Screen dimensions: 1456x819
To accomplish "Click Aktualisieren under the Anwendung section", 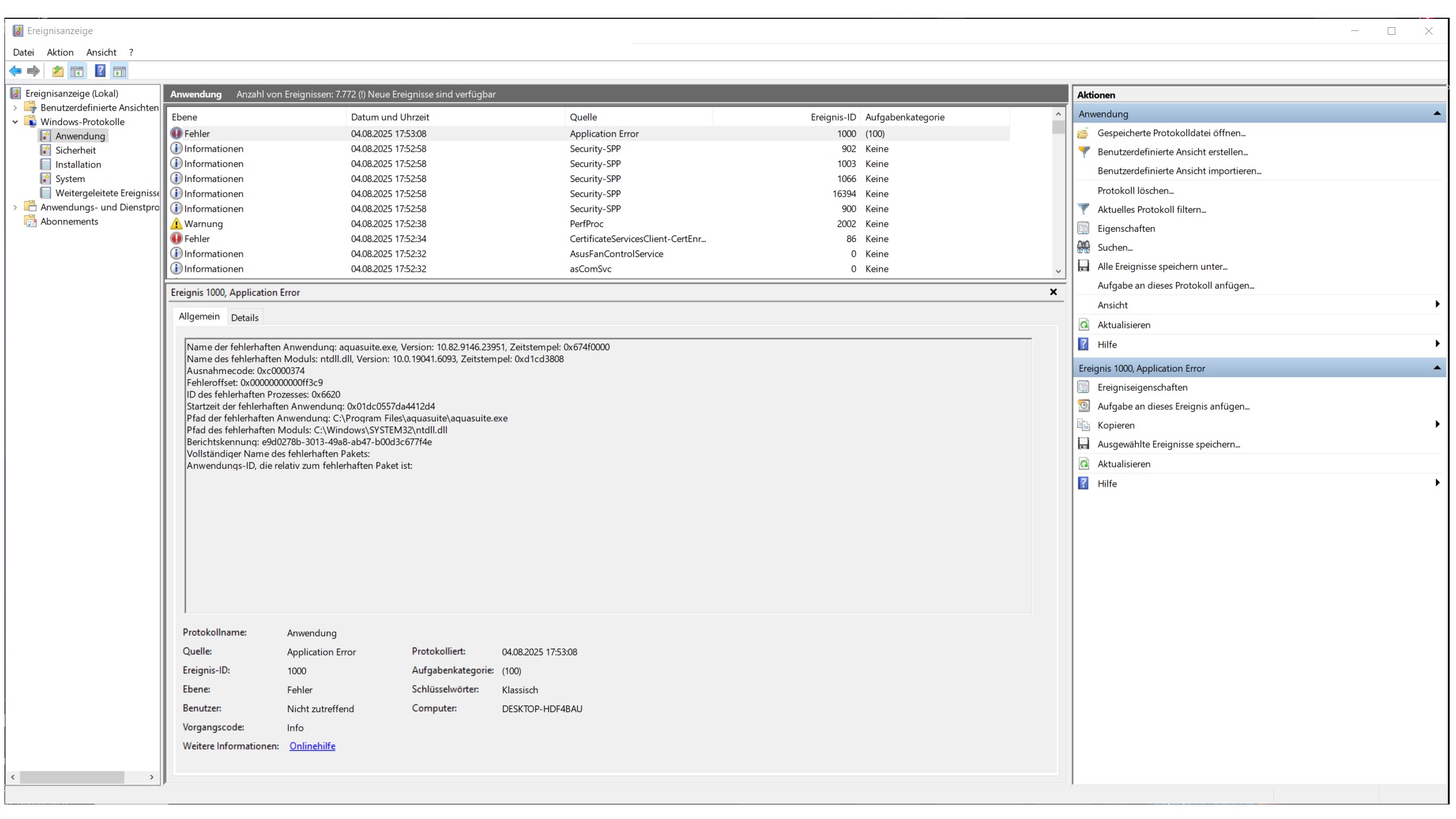I will click(1124, 325).
